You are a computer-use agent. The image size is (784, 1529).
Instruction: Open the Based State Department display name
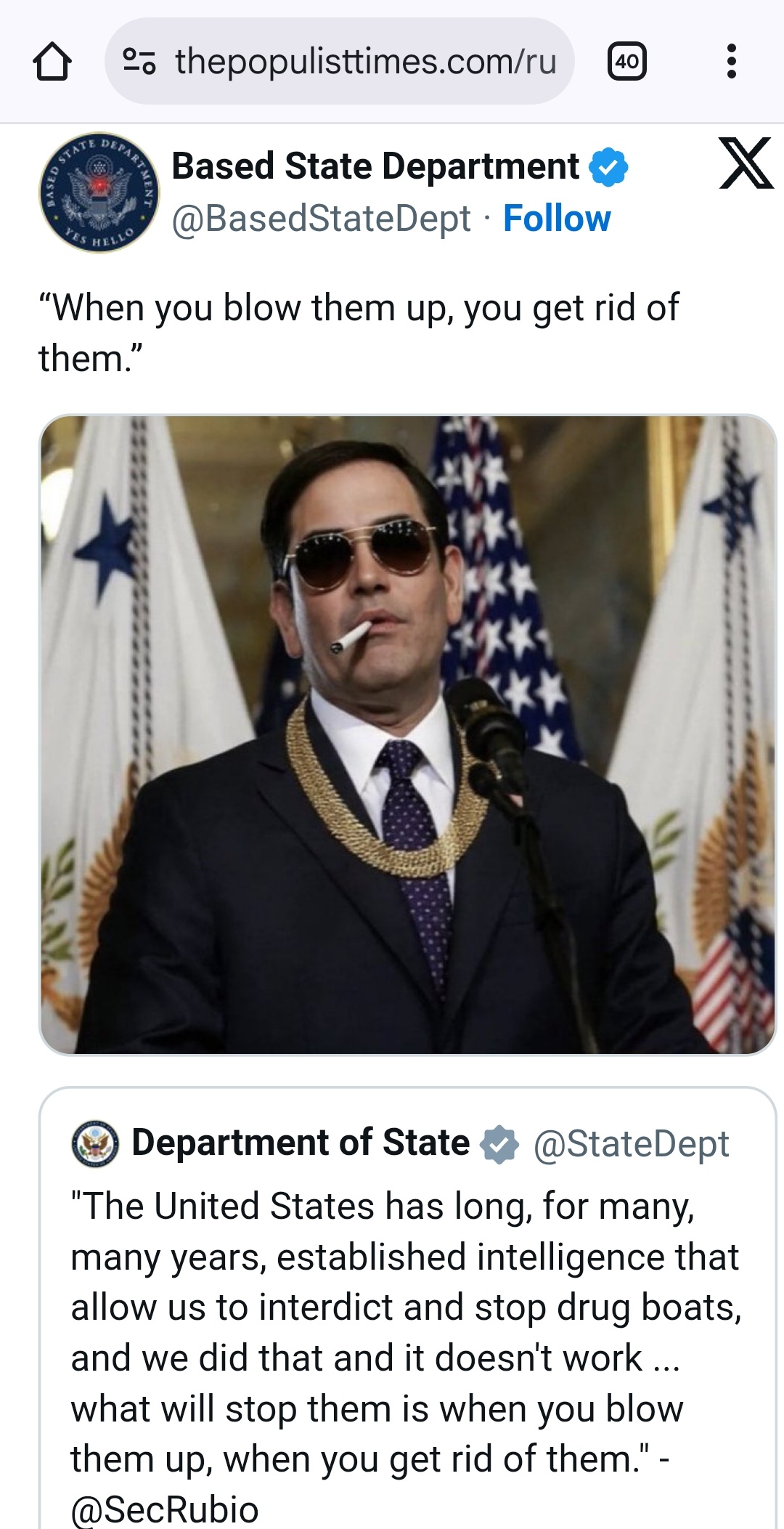[x=375, y=166]
